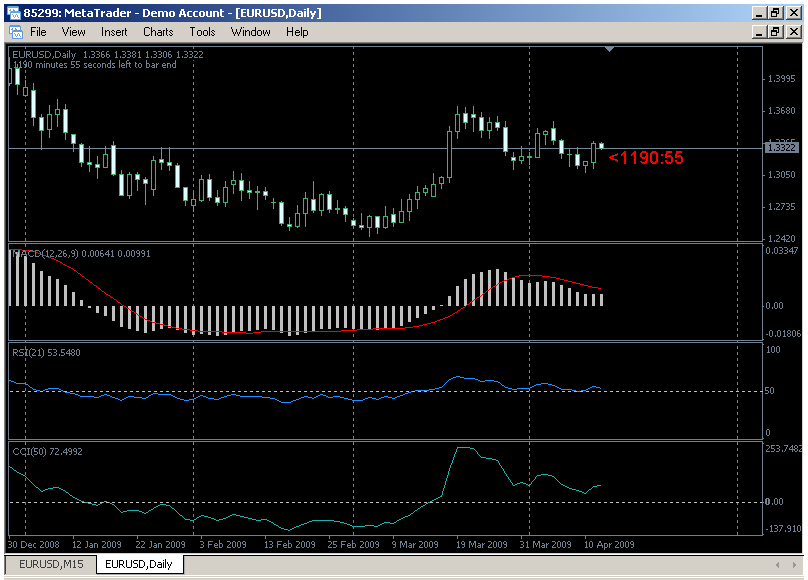Select the EURUSD,Daily tab
Screen dimensions: 808x580
138,564
